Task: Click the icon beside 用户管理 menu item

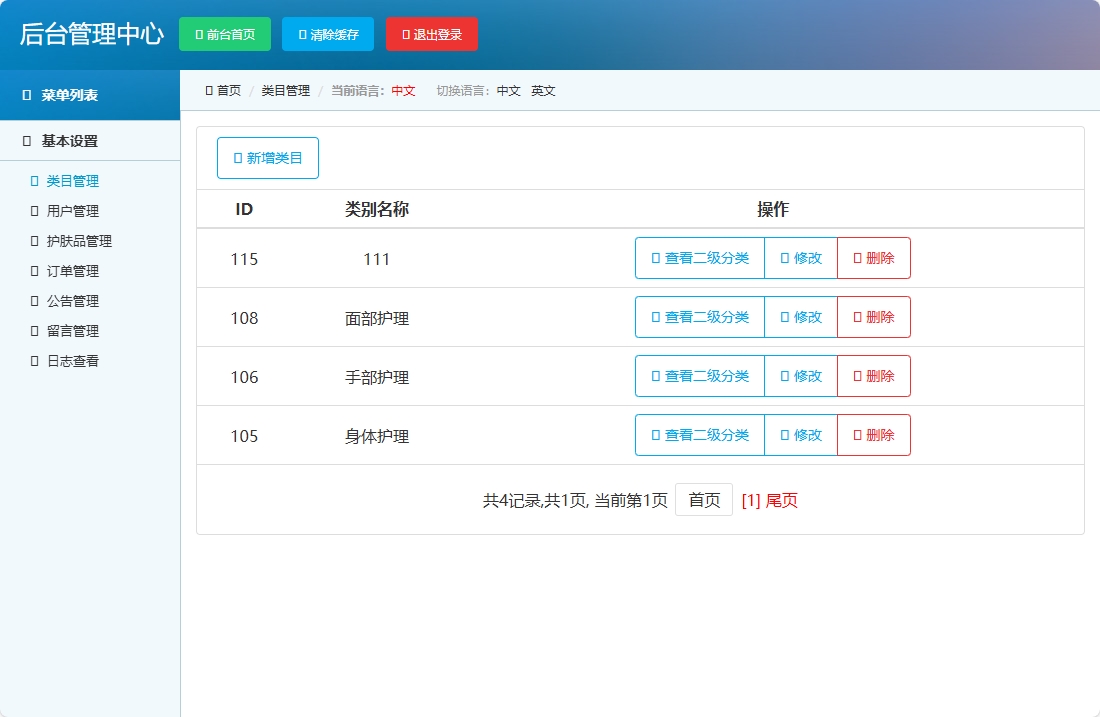Action: (35, 211)
